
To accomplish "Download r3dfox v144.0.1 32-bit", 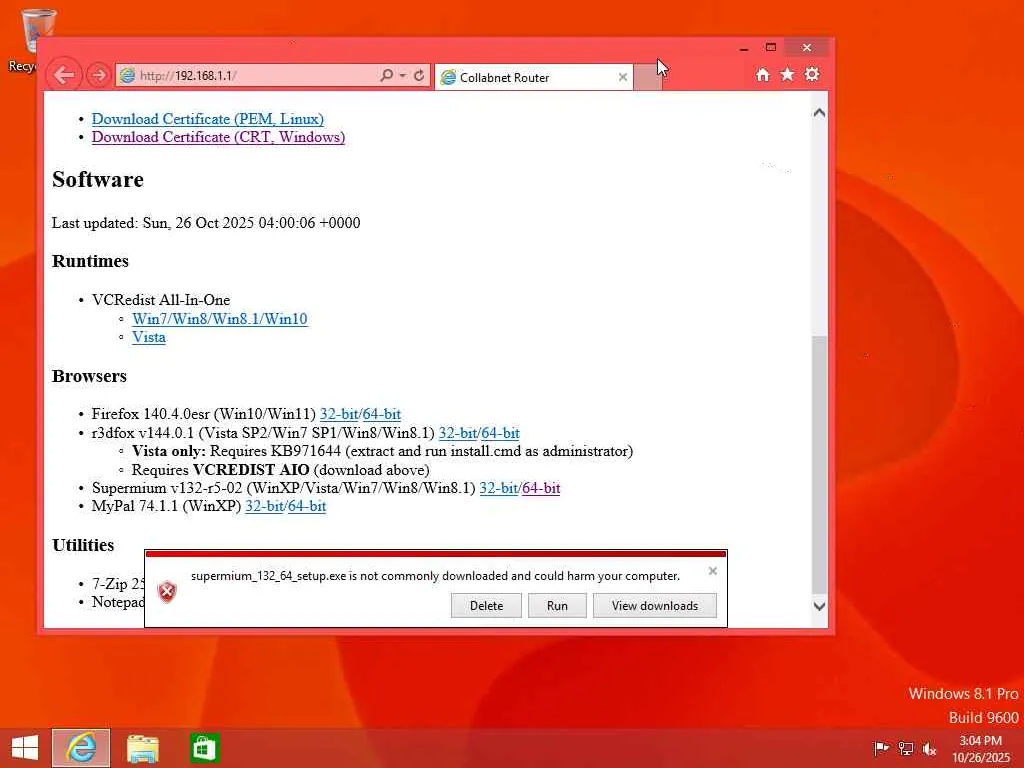I will 458,433.
